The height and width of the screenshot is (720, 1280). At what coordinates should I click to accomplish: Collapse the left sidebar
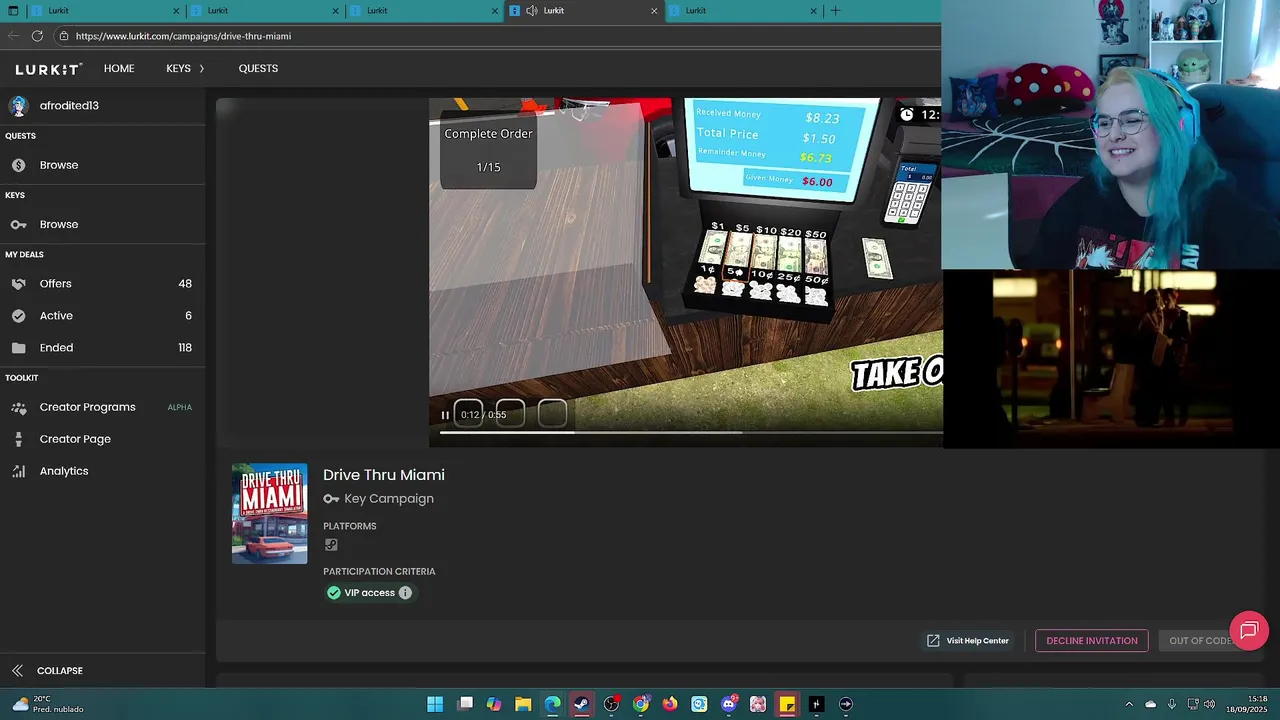(x=47, y=671)
